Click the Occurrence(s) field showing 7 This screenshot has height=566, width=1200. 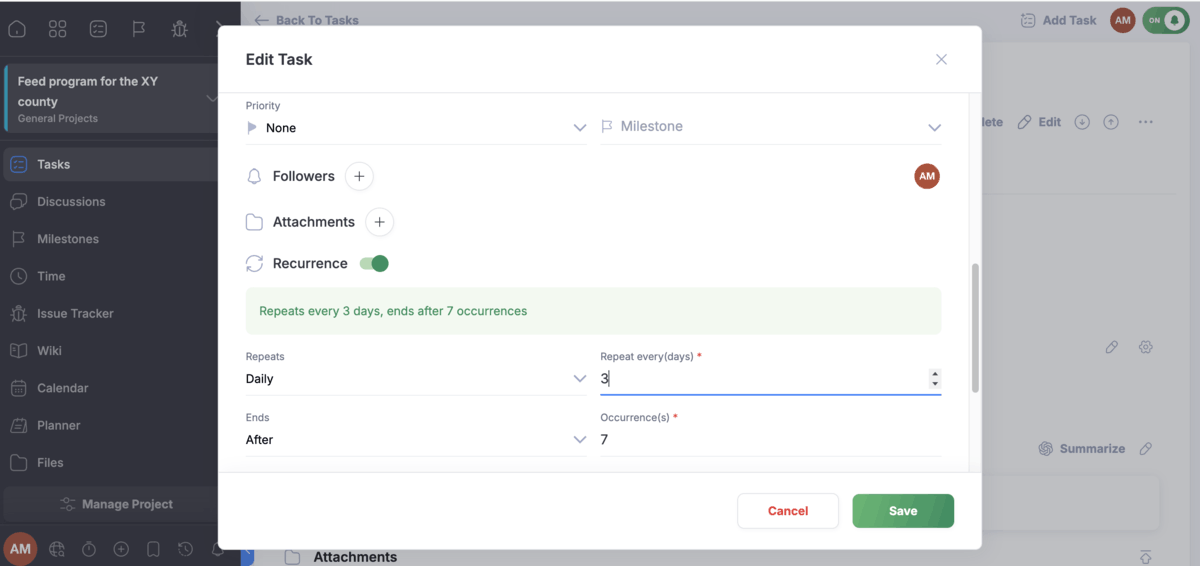pos(771,440)
